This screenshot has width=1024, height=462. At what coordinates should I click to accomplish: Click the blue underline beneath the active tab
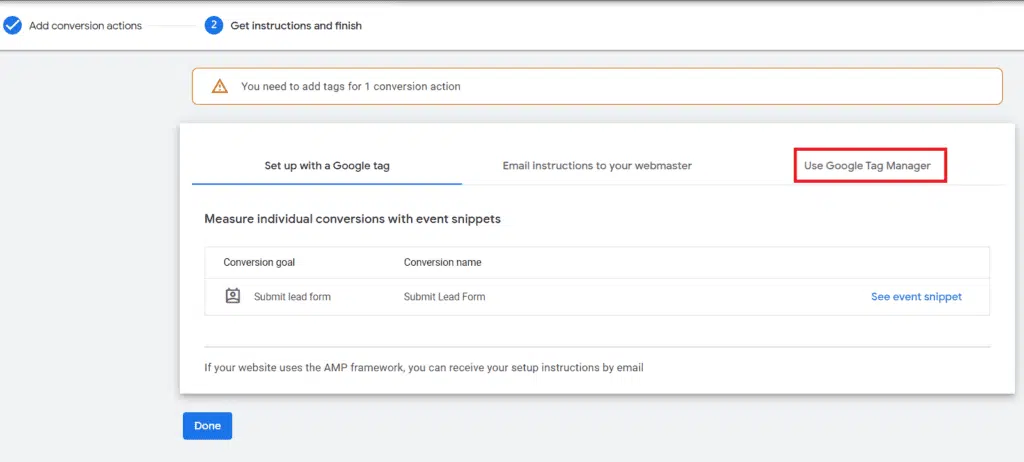pos(327,184)
